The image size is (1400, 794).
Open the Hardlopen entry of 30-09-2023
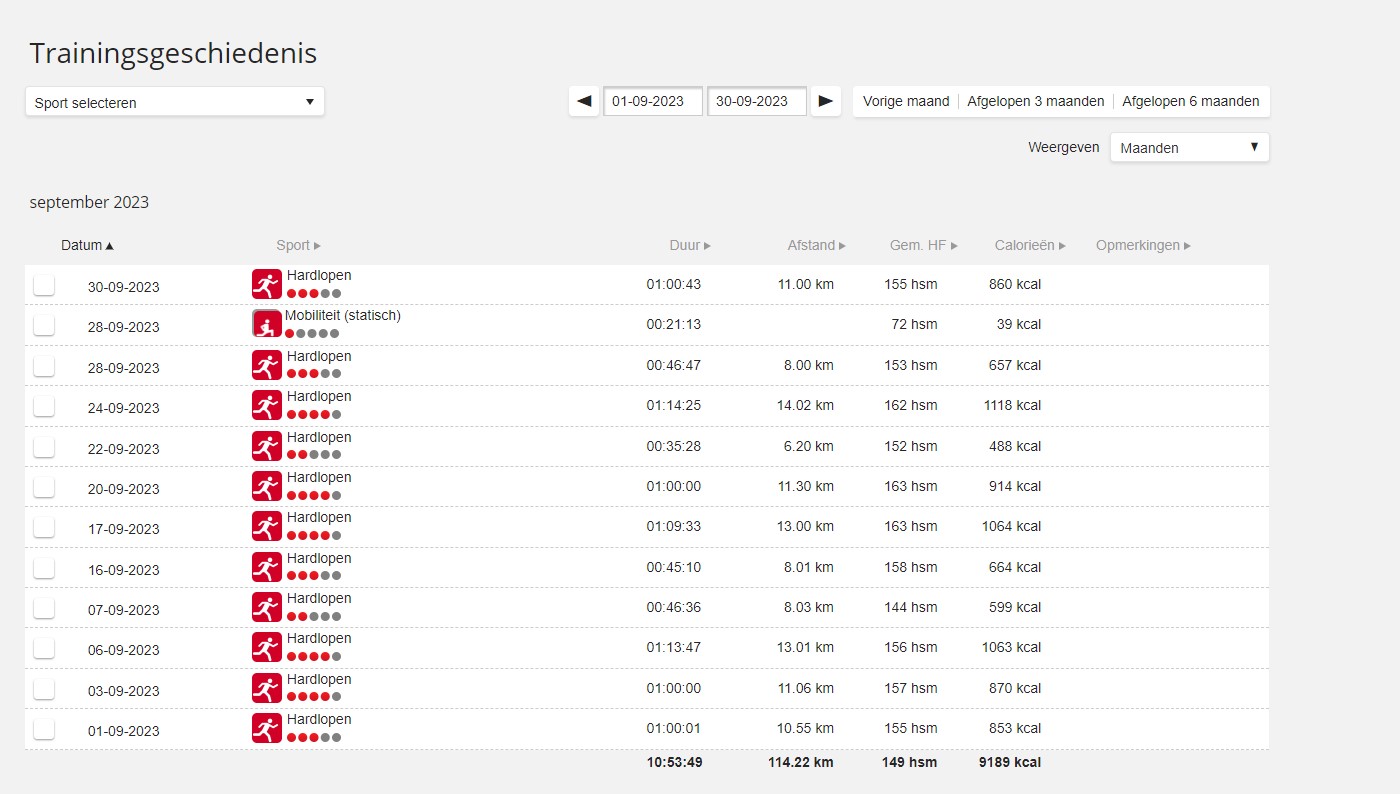(x=319, y=276)
